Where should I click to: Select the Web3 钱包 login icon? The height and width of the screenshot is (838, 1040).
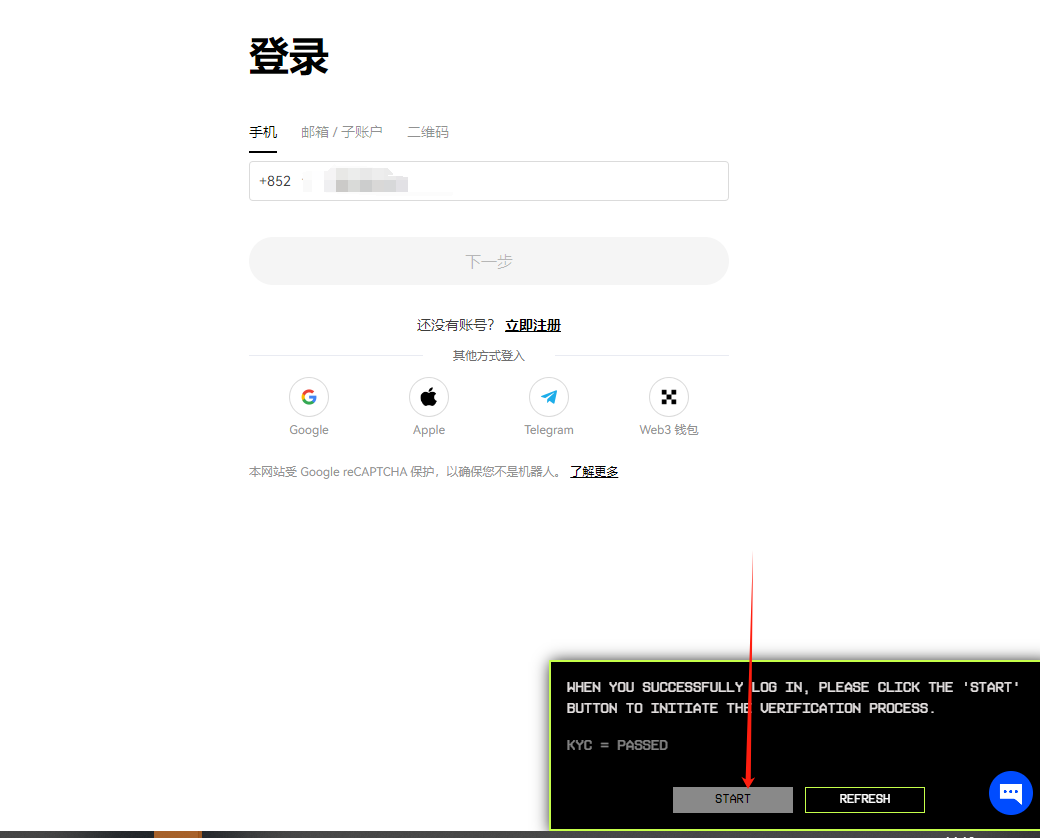(x=669, y=397)
